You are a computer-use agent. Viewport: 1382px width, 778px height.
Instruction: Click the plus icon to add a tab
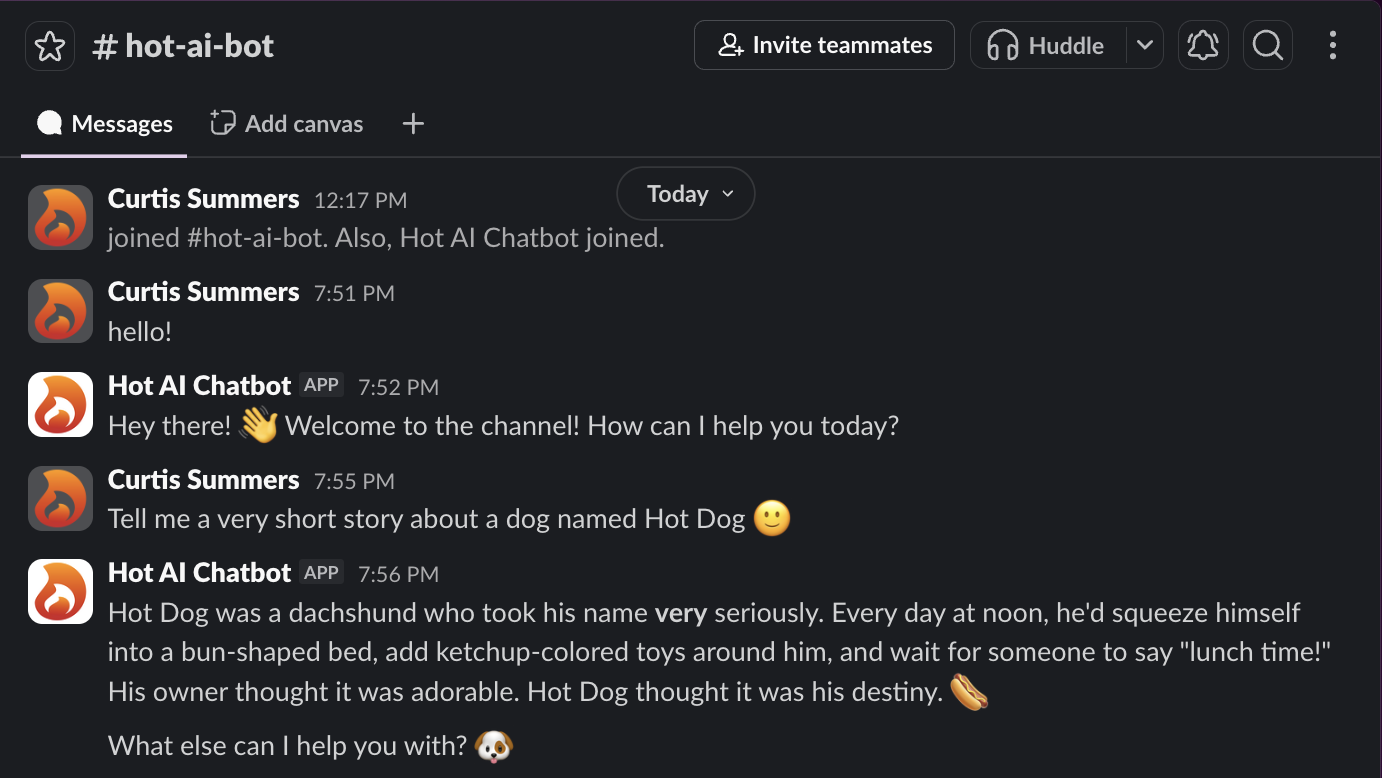[x=413, y=123]
